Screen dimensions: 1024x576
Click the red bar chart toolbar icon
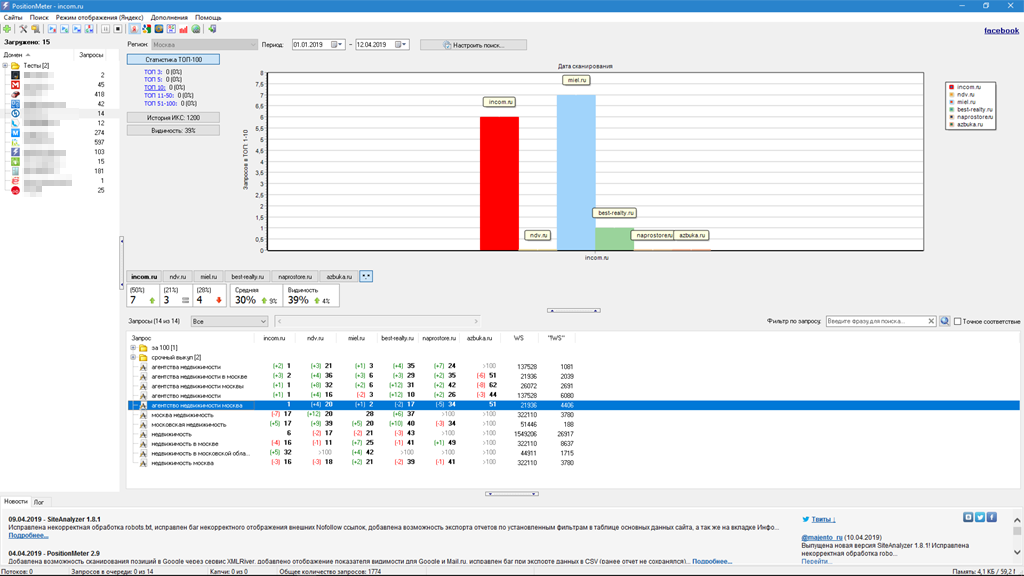tap(183, 29)
